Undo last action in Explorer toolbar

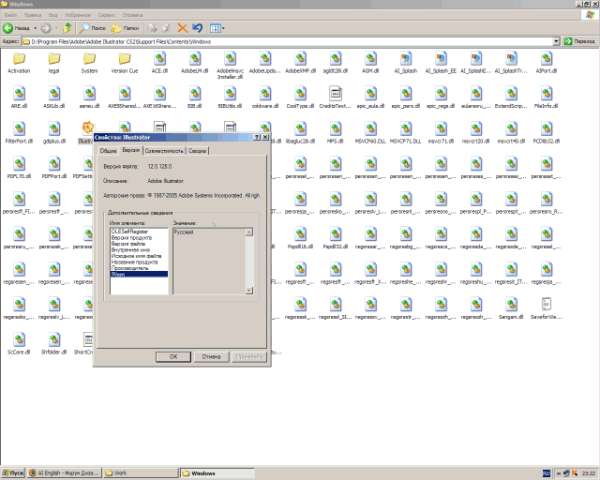pyautogui.click(x=197, y=28)
